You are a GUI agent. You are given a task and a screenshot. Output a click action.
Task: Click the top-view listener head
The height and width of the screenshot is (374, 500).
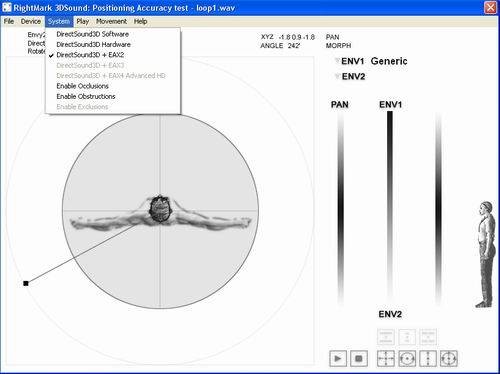point(160,209)
